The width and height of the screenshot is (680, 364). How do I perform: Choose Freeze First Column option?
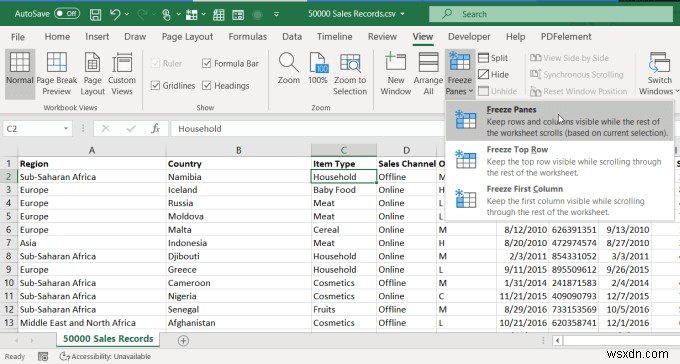click(559, 200)
